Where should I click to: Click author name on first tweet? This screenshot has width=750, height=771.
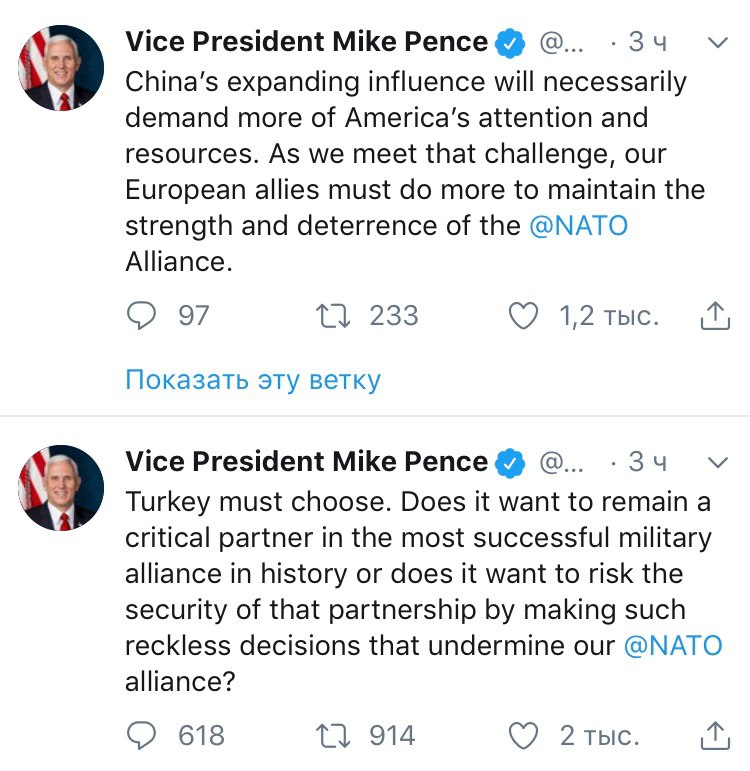(306, 42)
